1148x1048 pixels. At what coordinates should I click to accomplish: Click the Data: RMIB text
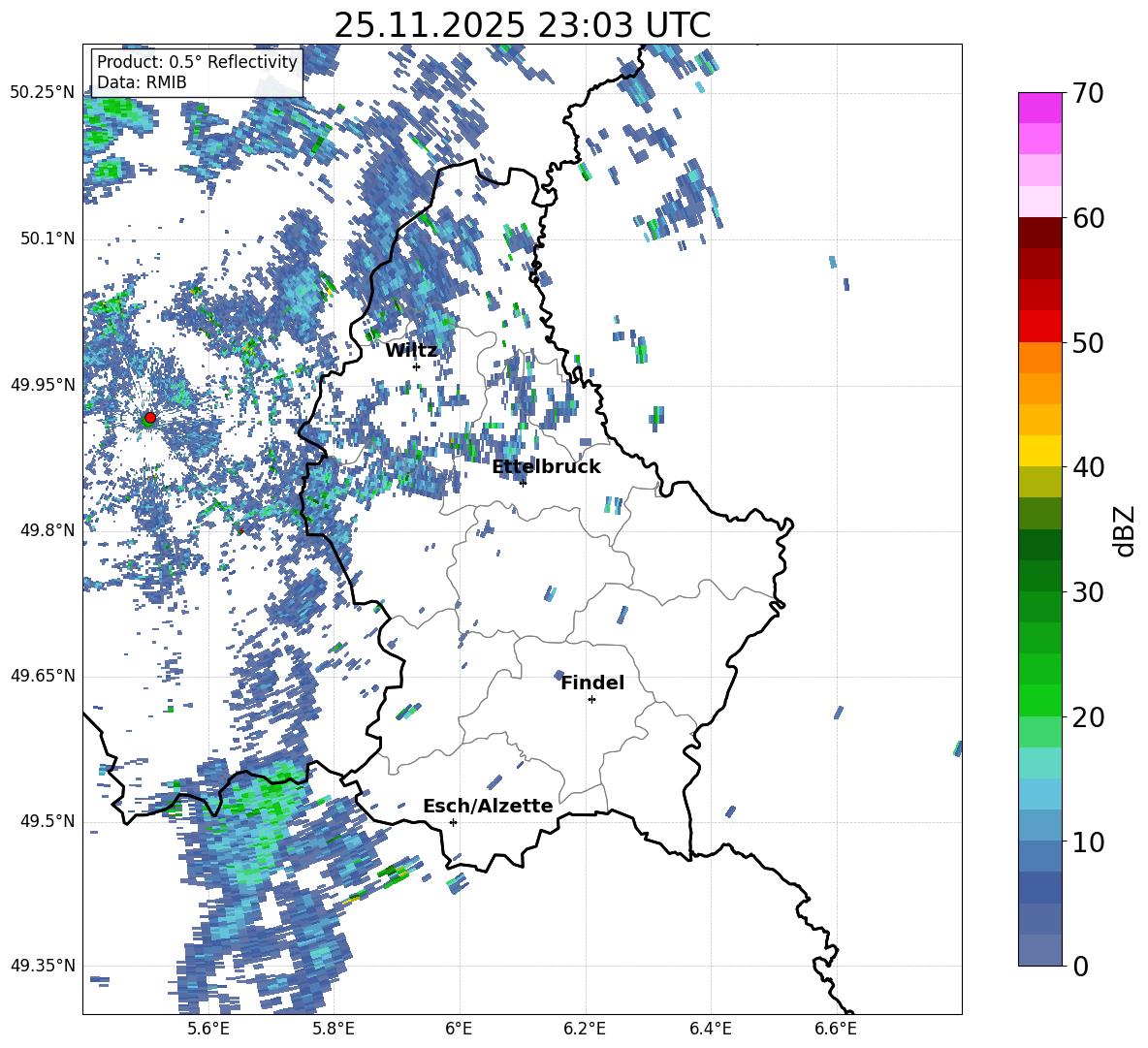142,82
